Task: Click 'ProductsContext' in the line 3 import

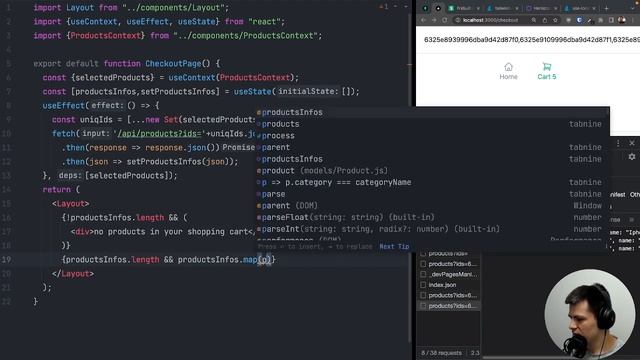Action: point(106,36)
